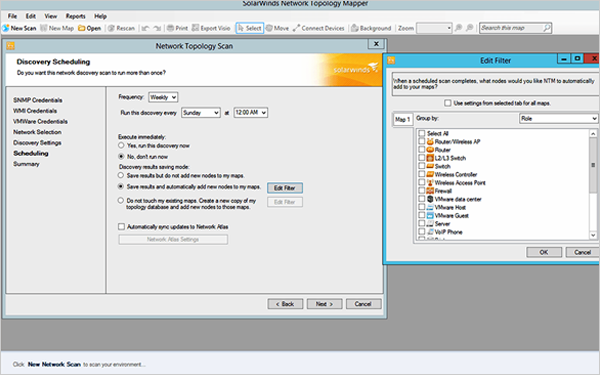
Task: Cancel the Network Topology Scan wizard
Action: coord(363,304)
